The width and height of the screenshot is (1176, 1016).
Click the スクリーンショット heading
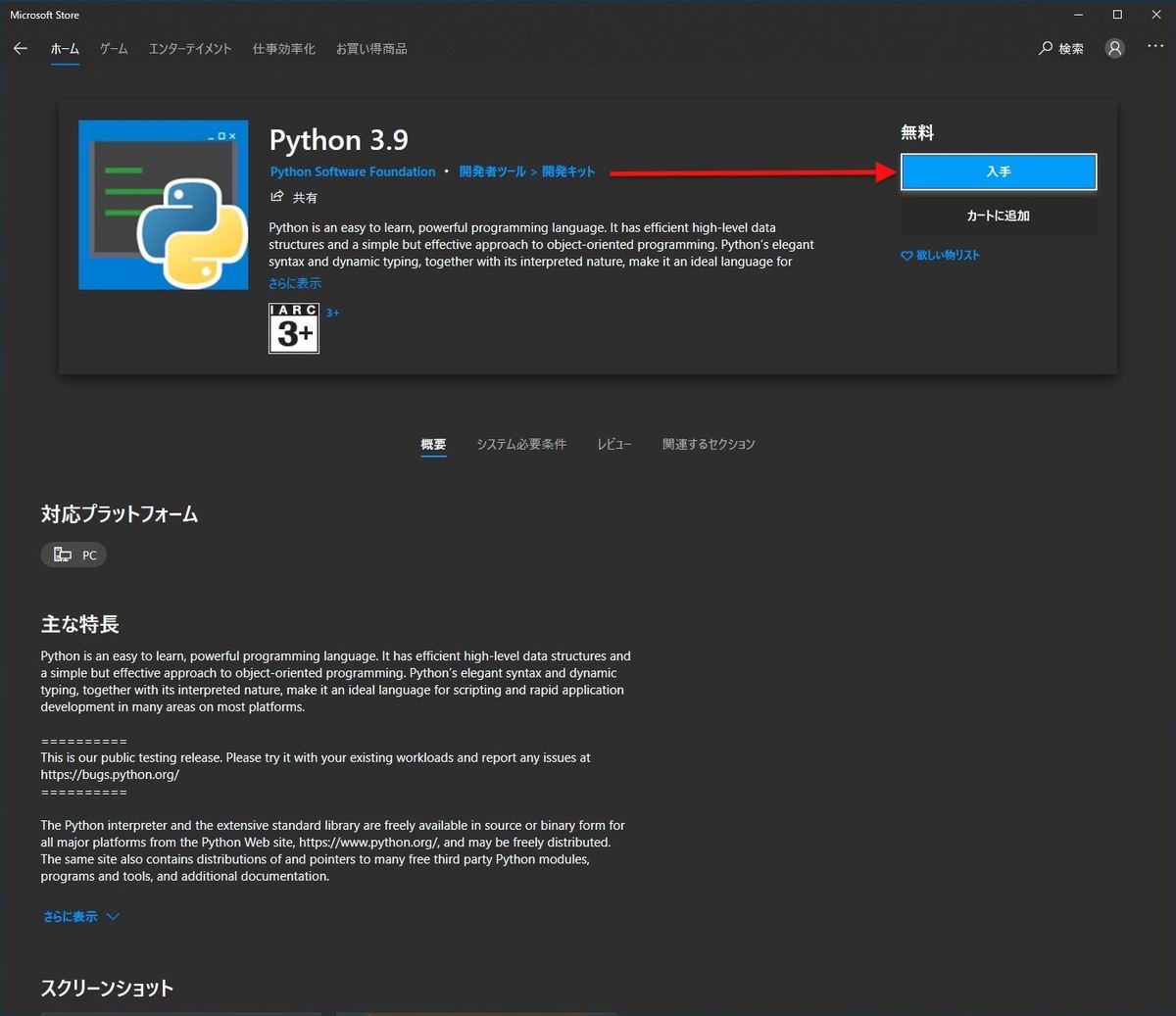[x=107, y=988]
